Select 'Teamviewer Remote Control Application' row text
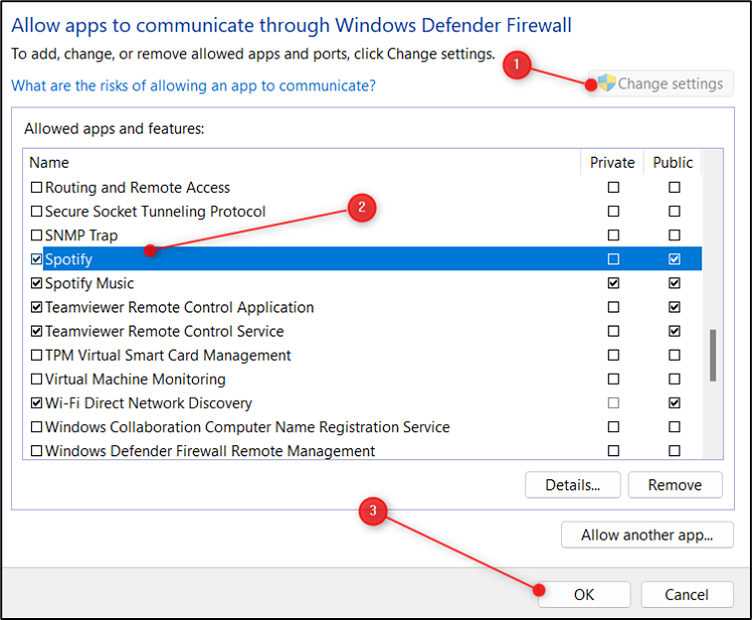The height and width of the screenshot is (620, 752). (179, 307)
